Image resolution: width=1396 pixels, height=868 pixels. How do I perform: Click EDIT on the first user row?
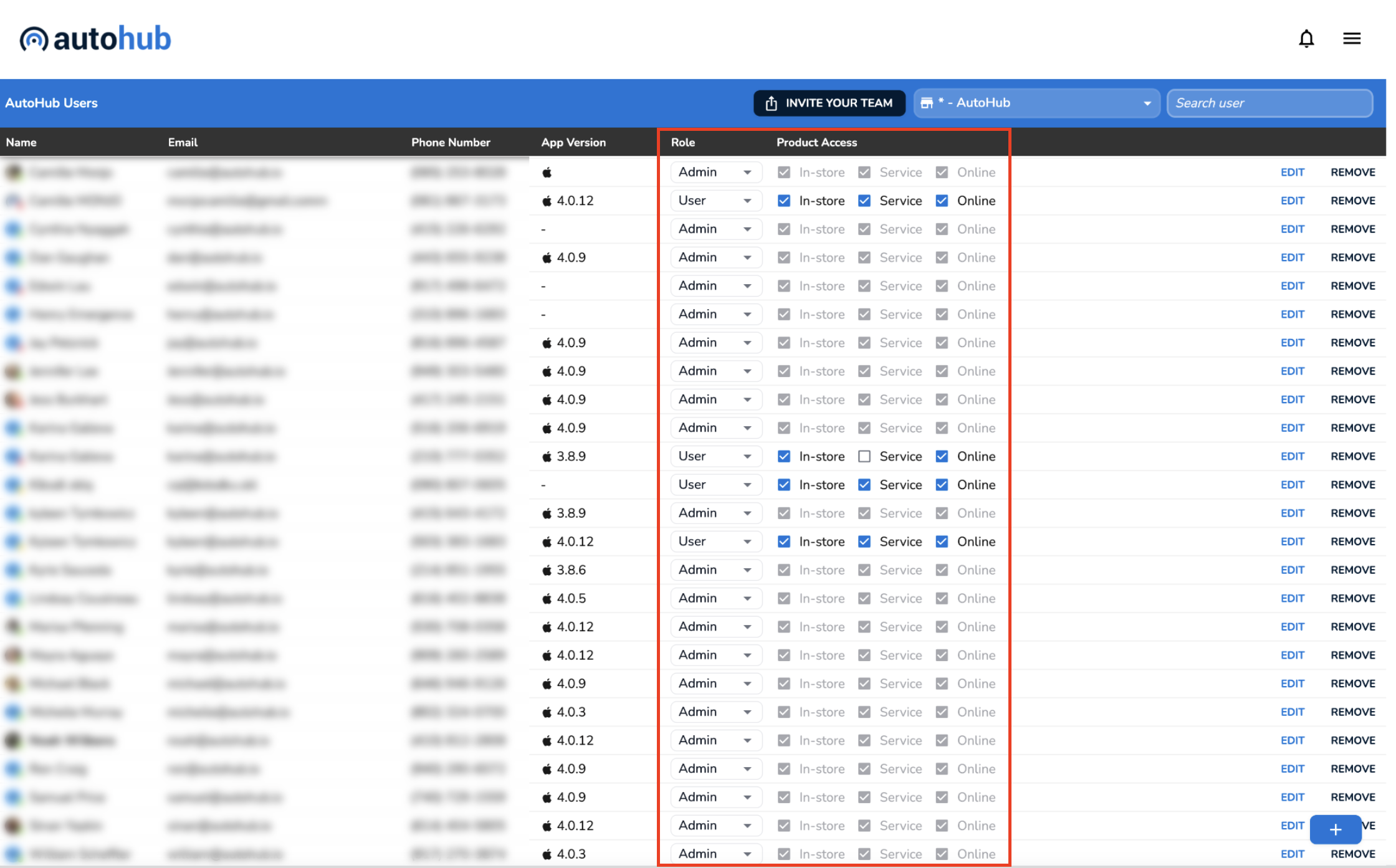point(1292,173)
